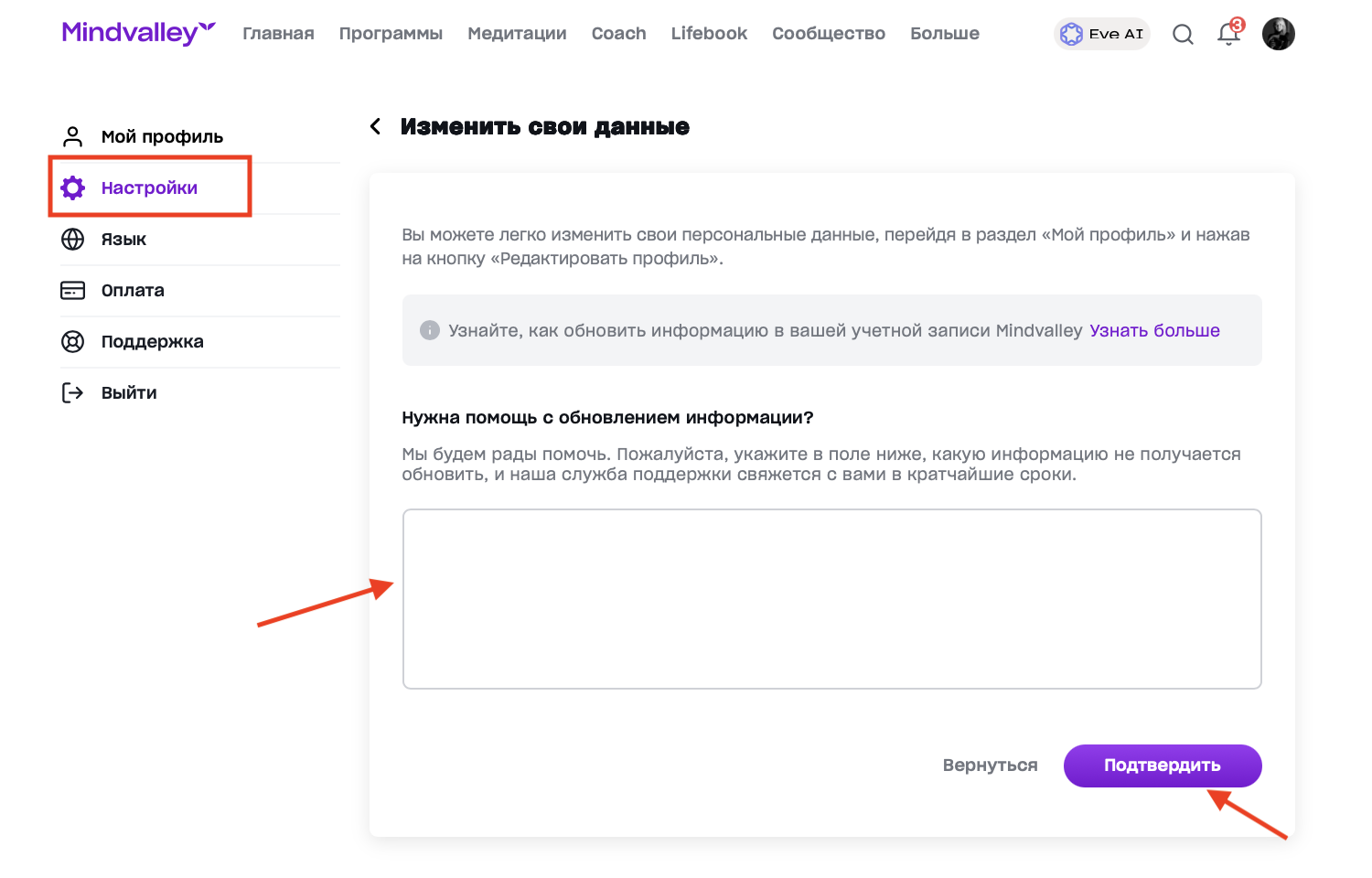Click the back arrow beside the page title
The image size is (1372, 878).
click(375, 126)
